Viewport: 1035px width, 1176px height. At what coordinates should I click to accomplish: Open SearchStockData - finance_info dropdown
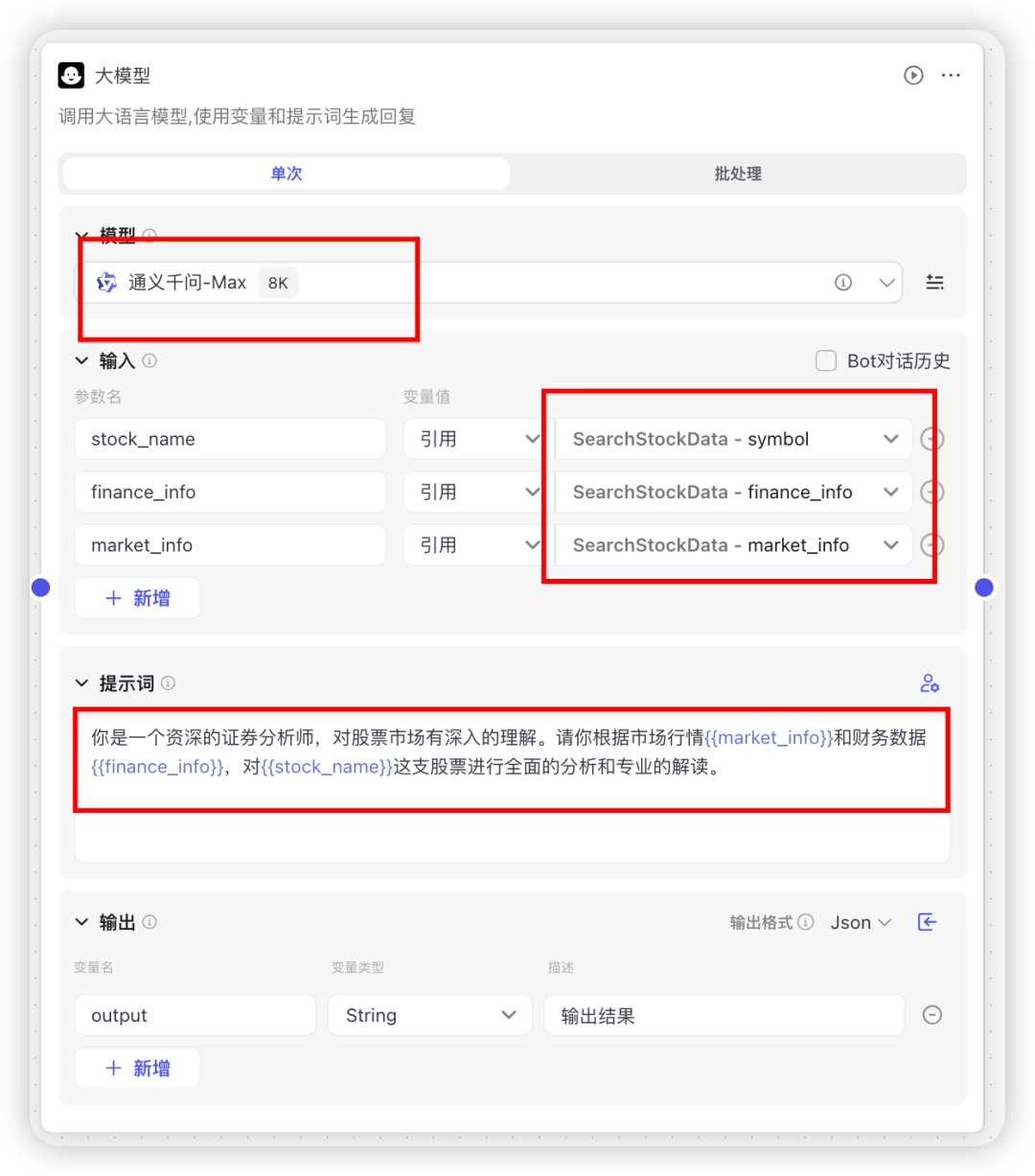tap(734, 492)
